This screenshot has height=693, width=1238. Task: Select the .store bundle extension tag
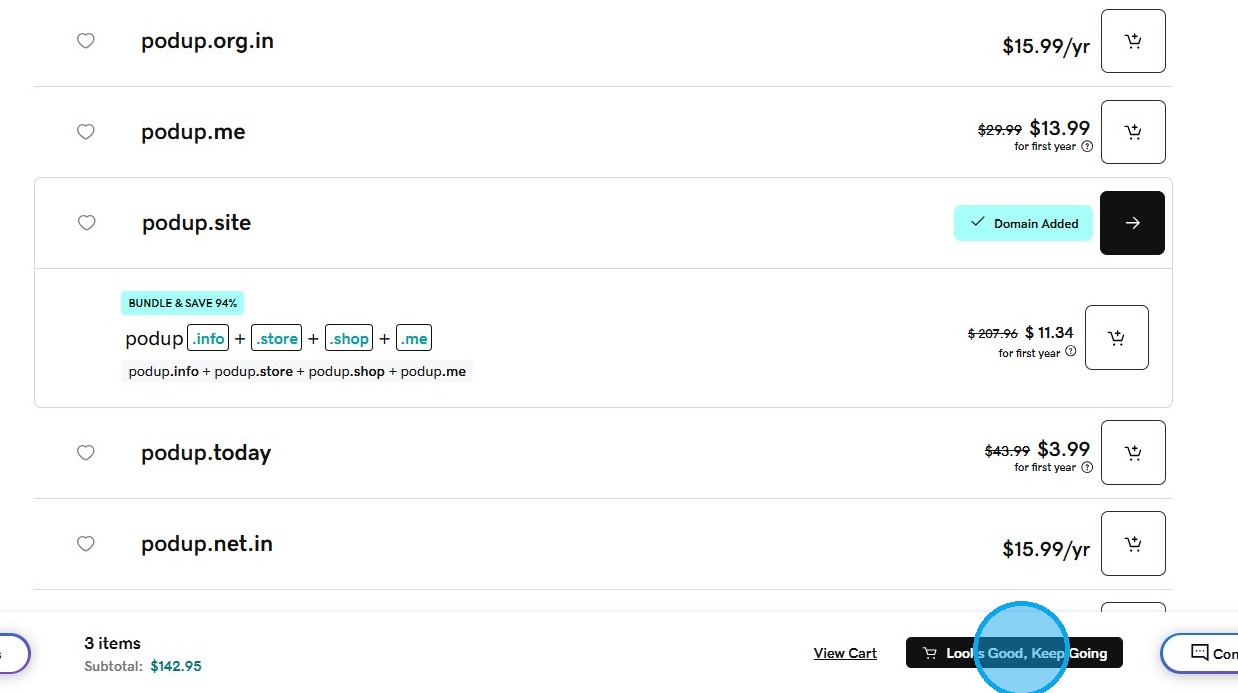point(276,338)
